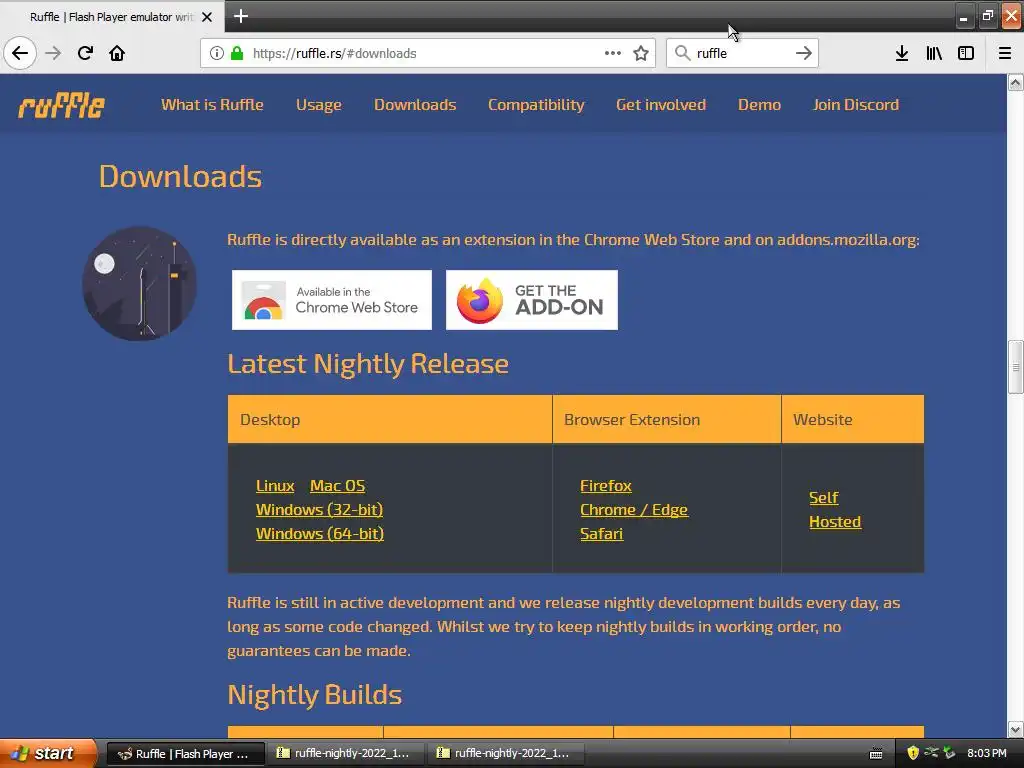This screenshot has height=768, width=1024.
Task: Download the Linux desktop build
Action: [275, 486]
